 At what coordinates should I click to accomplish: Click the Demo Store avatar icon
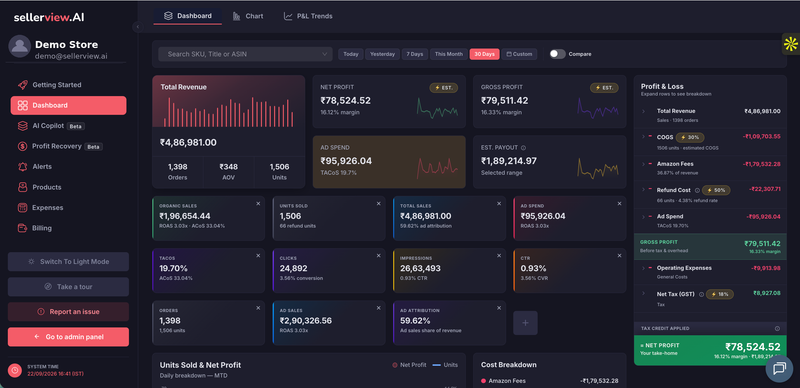pyautogui.click(x=19, y=46)
